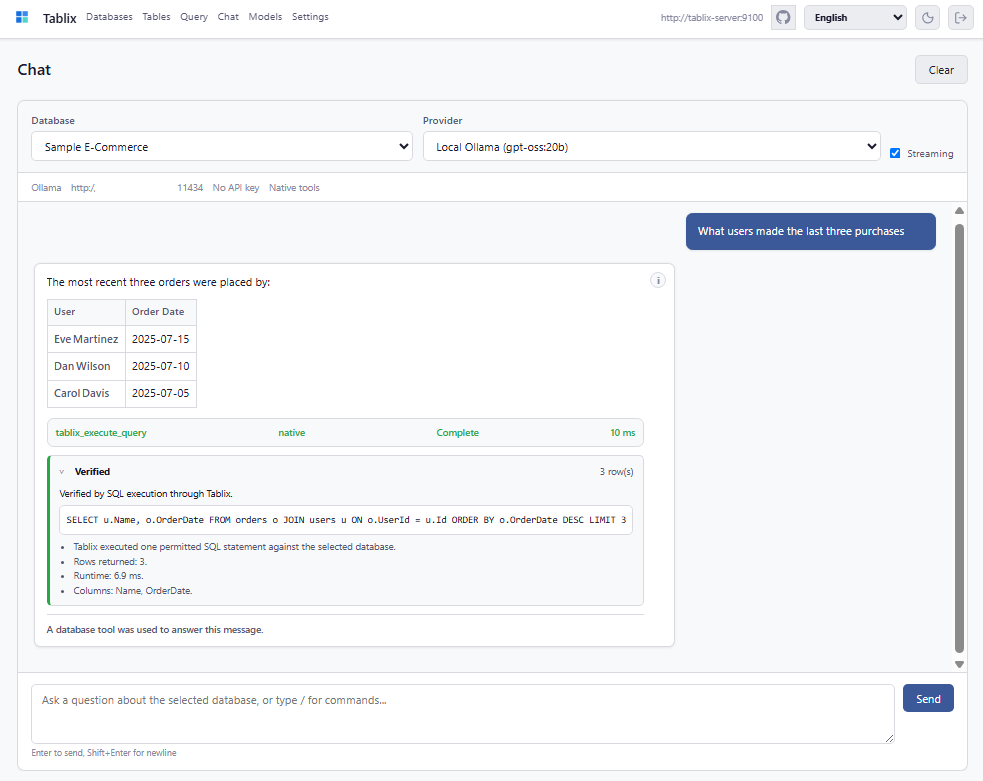Open the Database dropdown

pos(222,147)
